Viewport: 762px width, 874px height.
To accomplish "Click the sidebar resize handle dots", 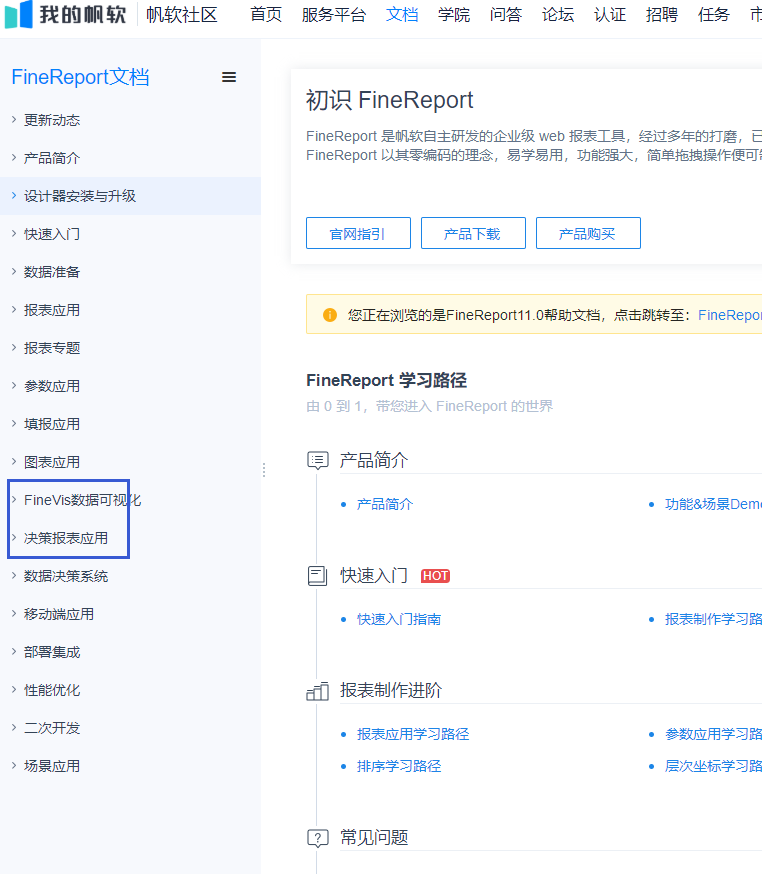I will pyautogui.click(x=264, y=470).
